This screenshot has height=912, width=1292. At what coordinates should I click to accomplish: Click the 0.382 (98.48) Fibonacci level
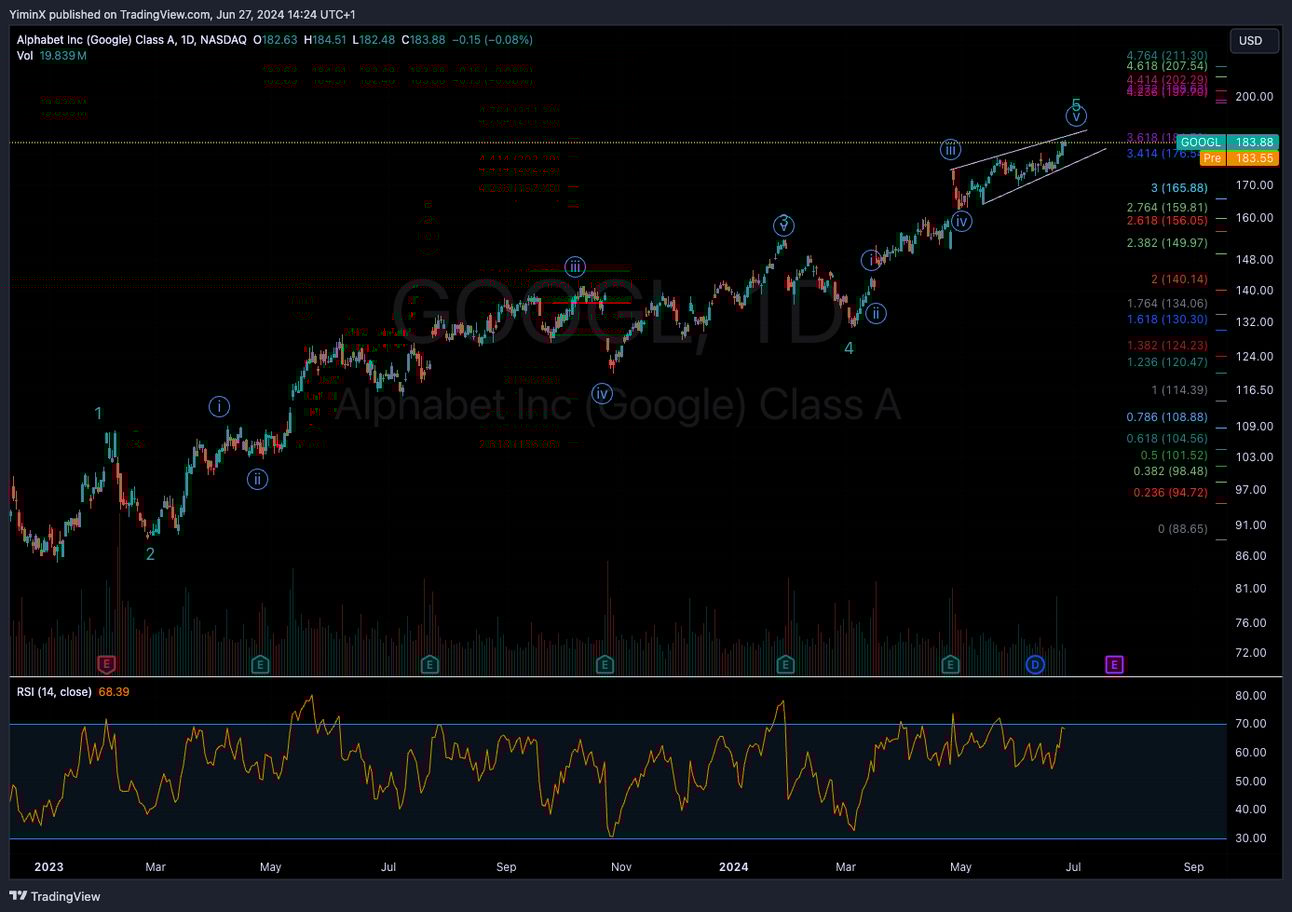pyautogui.click(x=1170, y=471)
